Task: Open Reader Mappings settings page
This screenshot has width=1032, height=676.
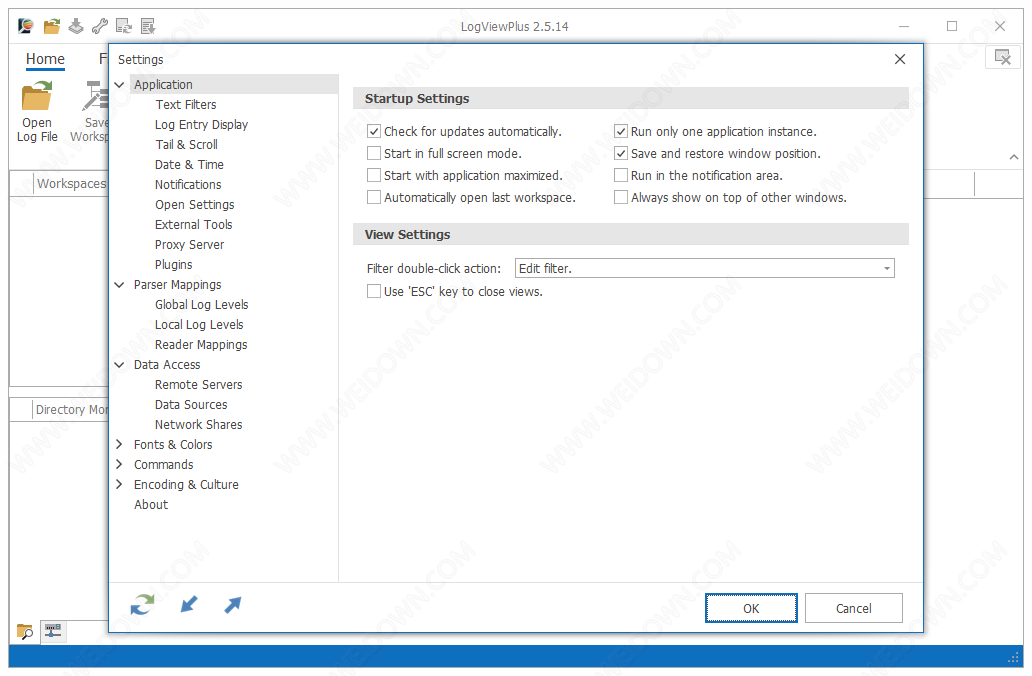Action: tap(201, 345)
